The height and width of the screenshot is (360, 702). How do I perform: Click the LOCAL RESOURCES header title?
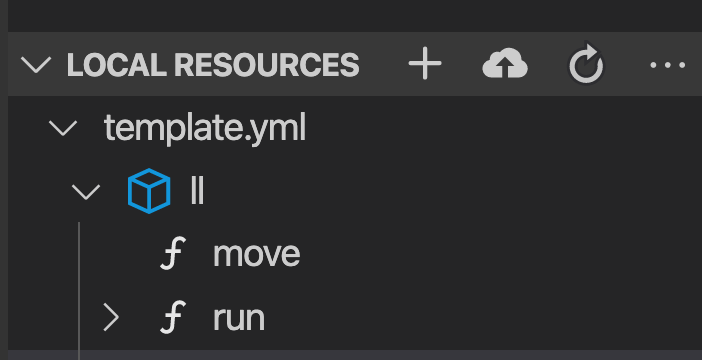click(x=213, y=65)
